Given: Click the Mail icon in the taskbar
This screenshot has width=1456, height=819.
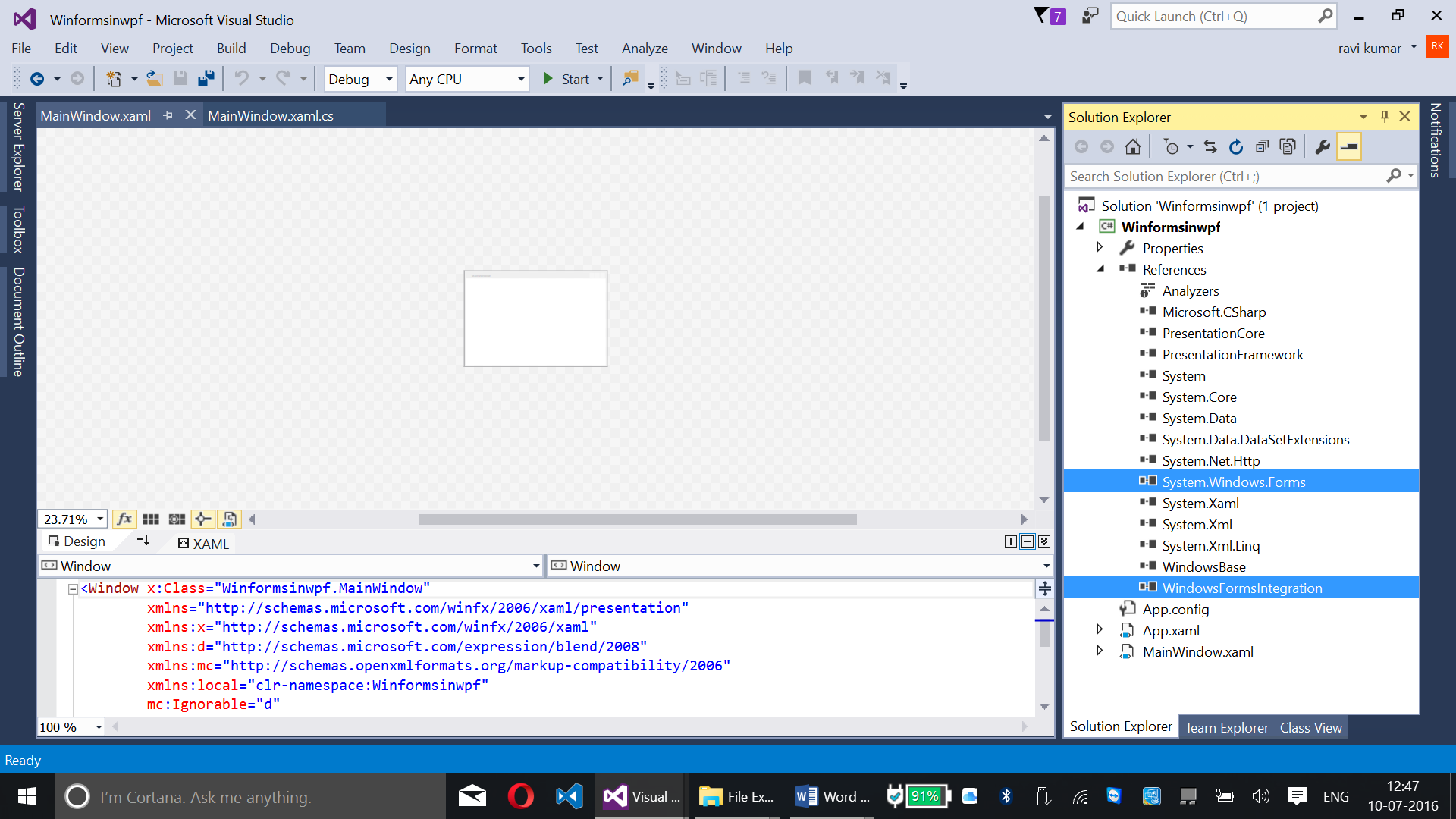Looking at the screenshot, I should pos(472,796).
